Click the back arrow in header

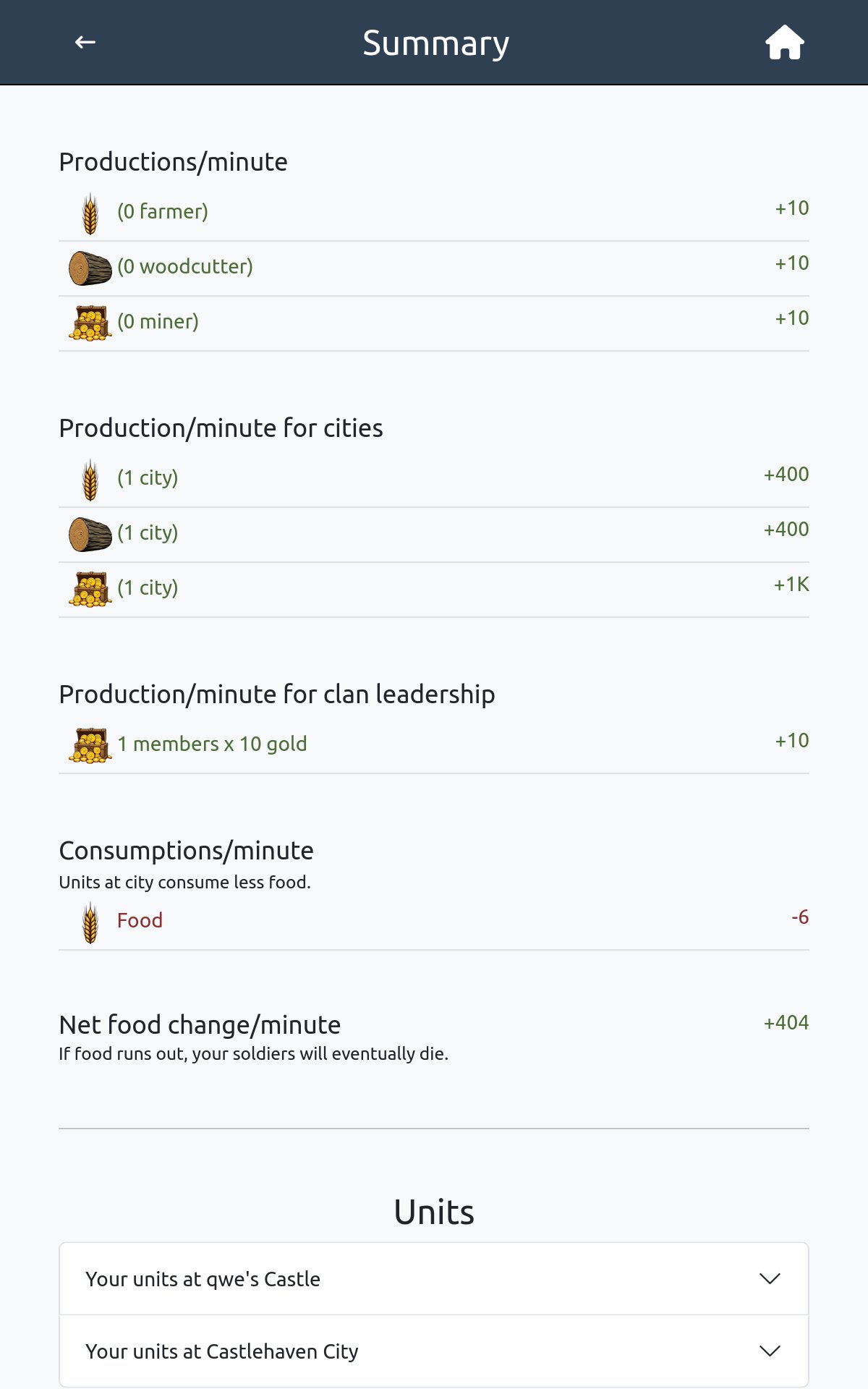click(x=85, y=43)
